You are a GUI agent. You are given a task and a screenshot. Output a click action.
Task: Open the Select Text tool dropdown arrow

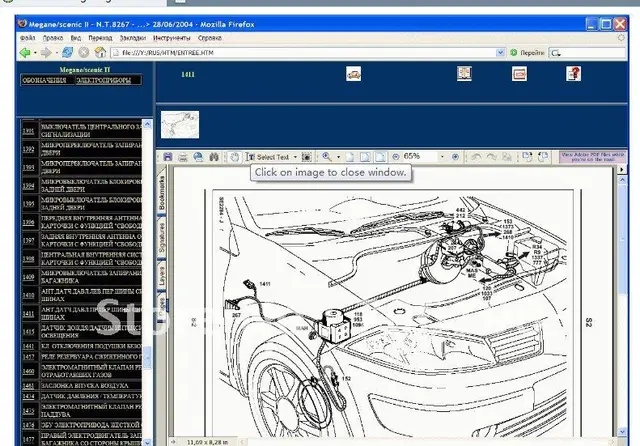[295, 157]
